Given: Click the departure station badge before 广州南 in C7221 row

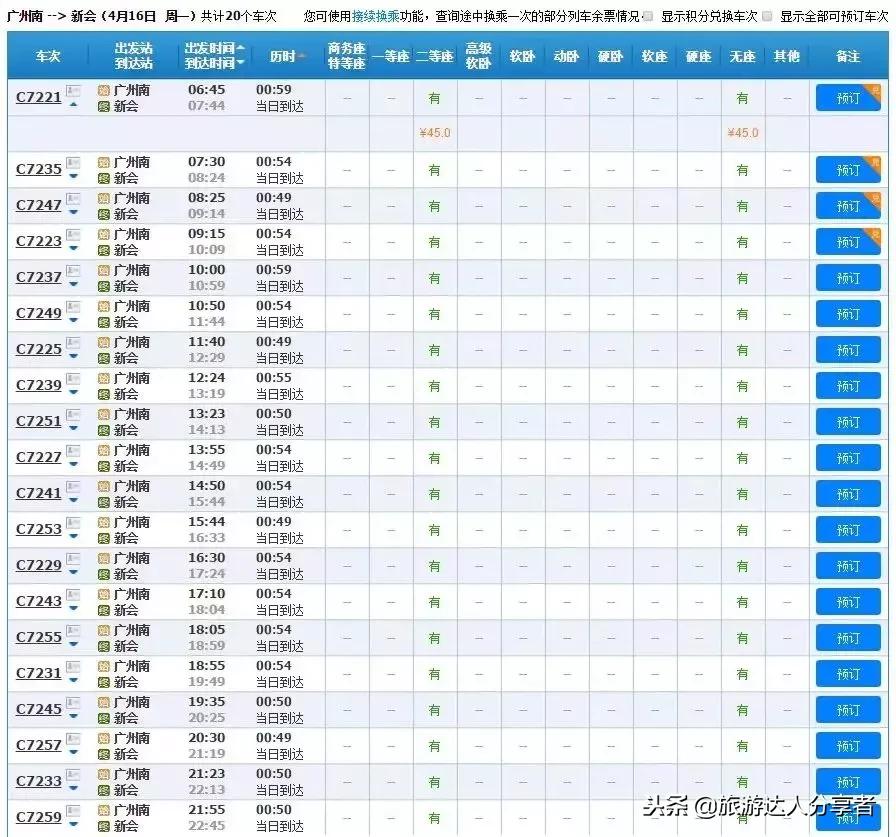Looking at the screenshot, I should coord(103,92).
